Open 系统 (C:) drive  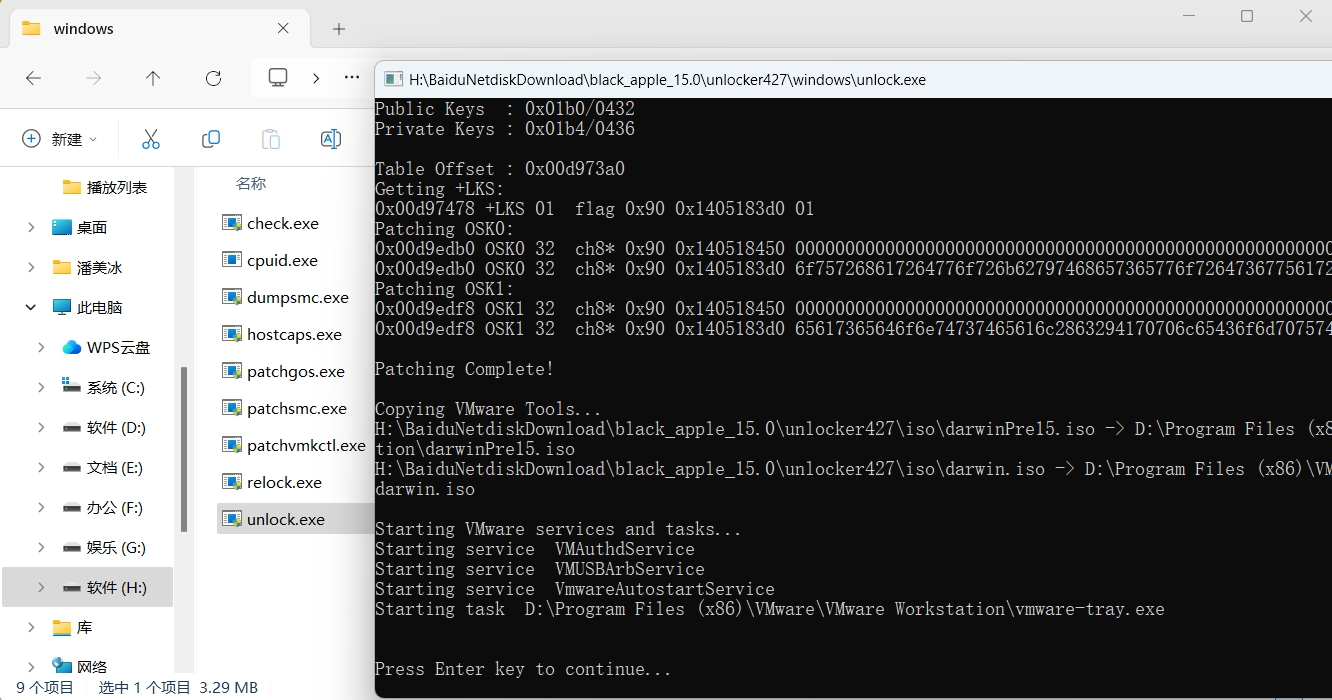point(103,387)
